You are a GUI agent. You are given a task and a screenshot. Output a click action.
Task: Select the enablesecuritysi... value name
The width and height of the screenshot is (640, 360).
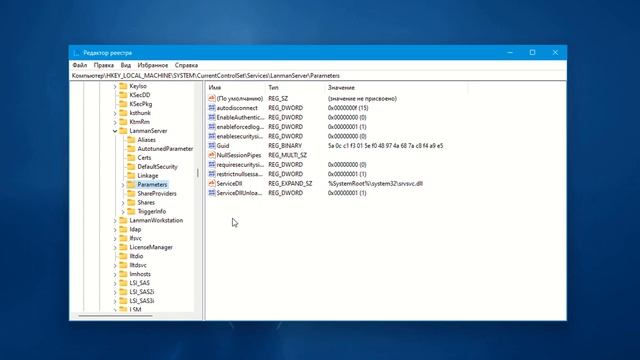coord(240,136)
